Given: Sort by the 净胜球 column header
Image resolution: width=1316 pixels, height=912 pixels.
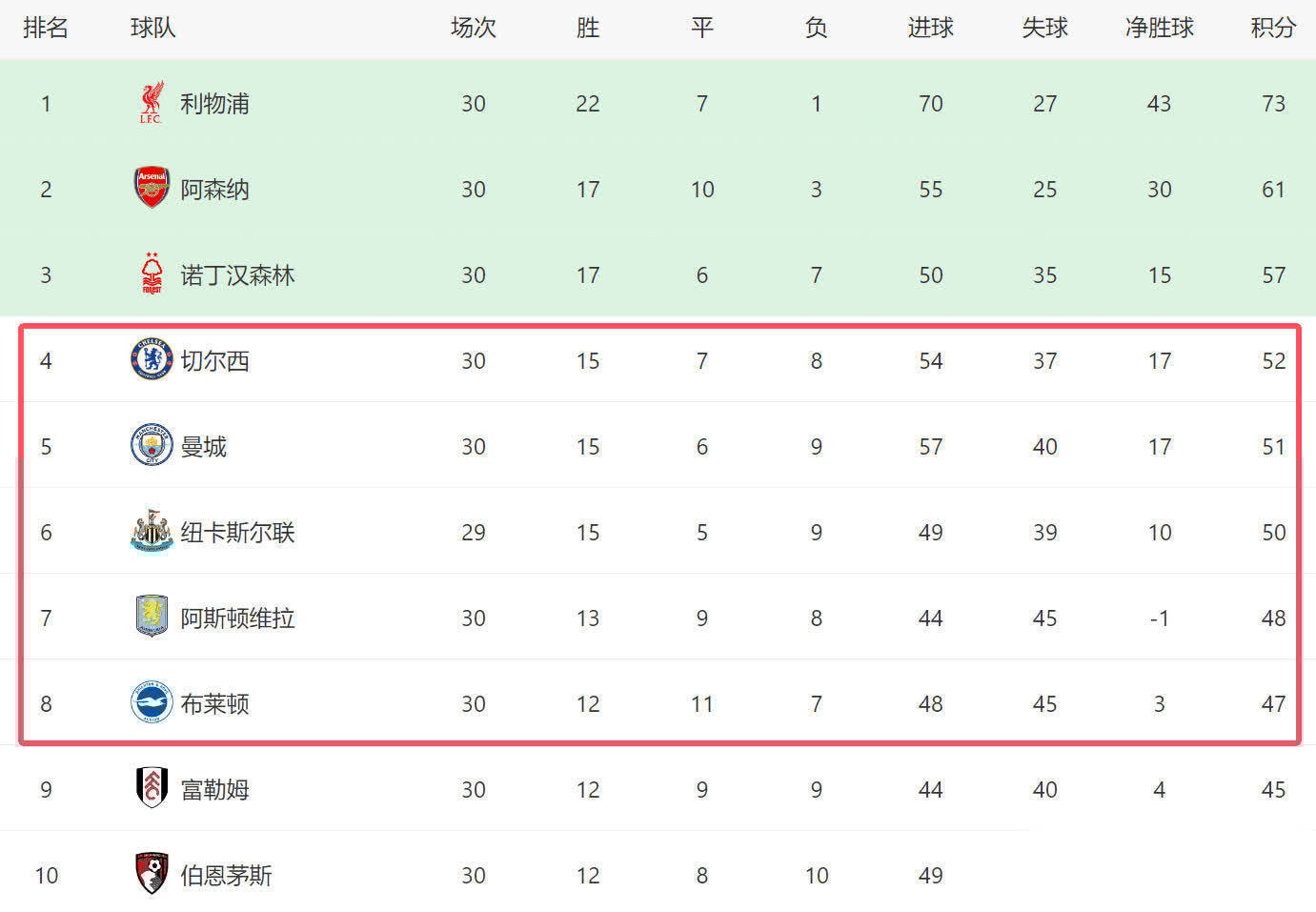Looking at the screenshot, I should coord(1159,28).
